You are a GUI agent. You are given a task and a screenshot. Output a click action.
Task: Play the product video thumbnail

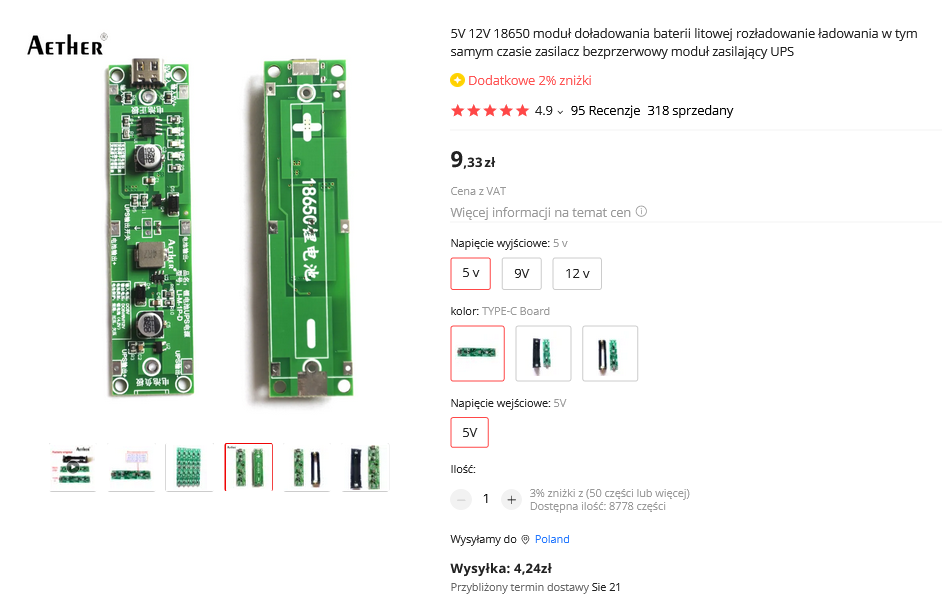pos(73,467)
